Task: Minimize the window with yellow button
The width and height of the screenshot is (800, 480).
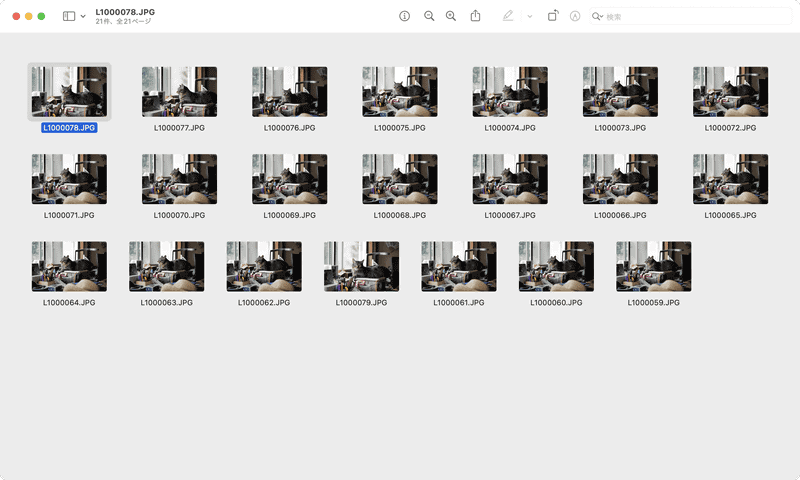Action: [x=29, y=16]
